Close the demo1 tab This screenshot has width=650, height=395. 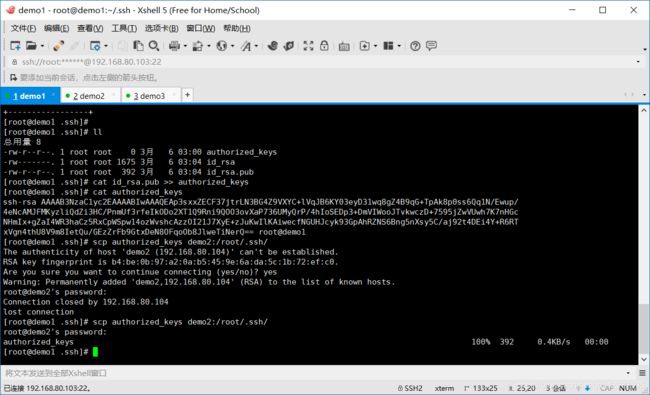coord(53,95)
